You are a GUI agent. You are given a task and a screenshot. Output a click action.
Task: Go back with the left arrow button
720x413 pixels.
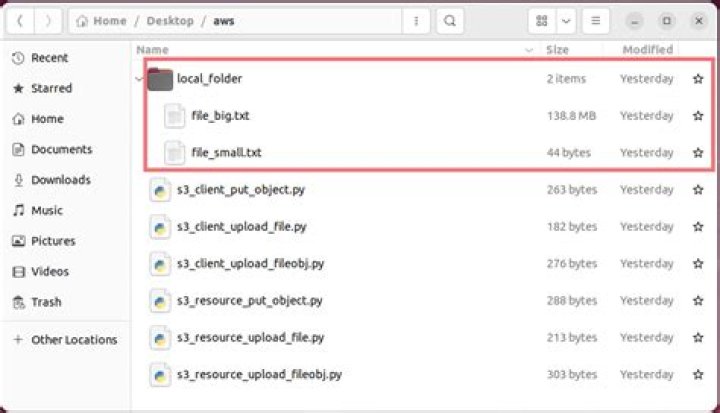(x=21, y=21)
